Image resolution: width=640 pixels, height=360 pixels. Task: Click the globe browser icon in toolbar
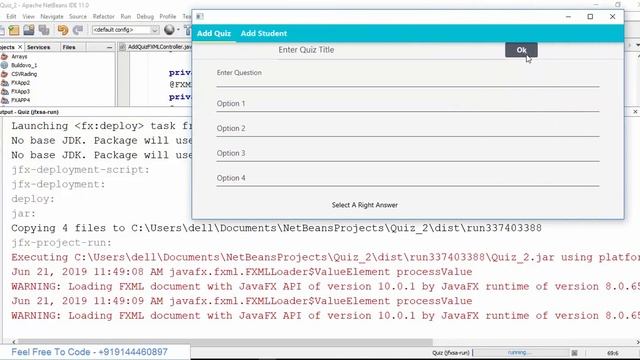(169, 29)
